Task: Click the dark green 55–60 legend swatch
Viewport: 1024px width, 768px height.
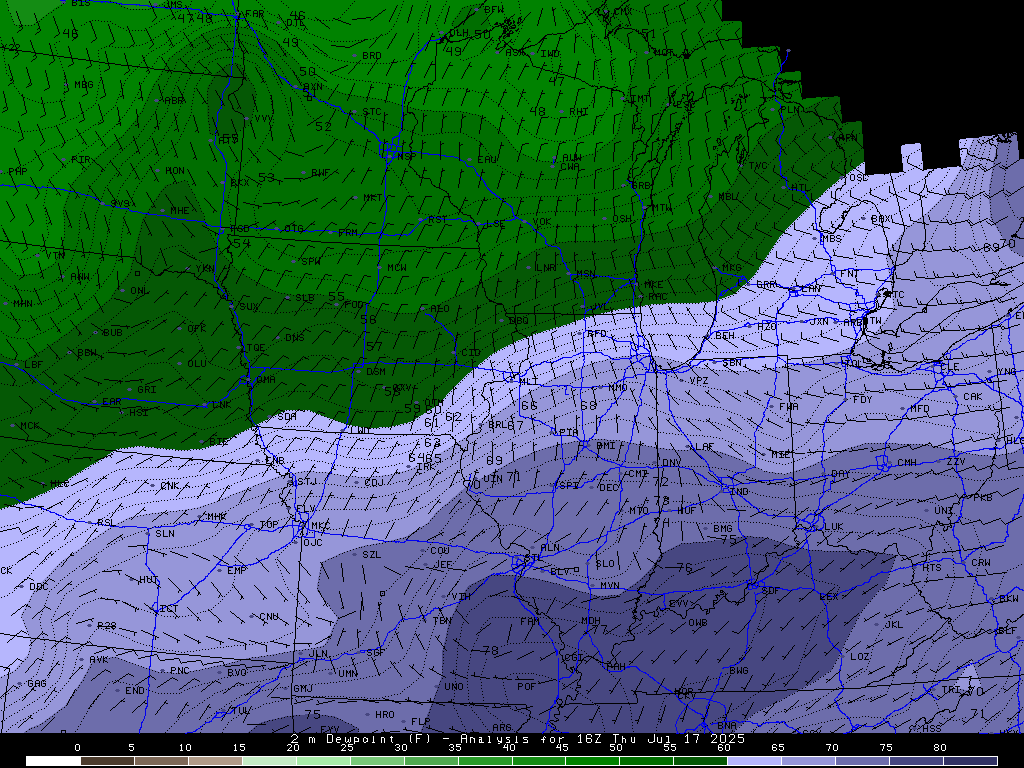Action: pos(700,761)
